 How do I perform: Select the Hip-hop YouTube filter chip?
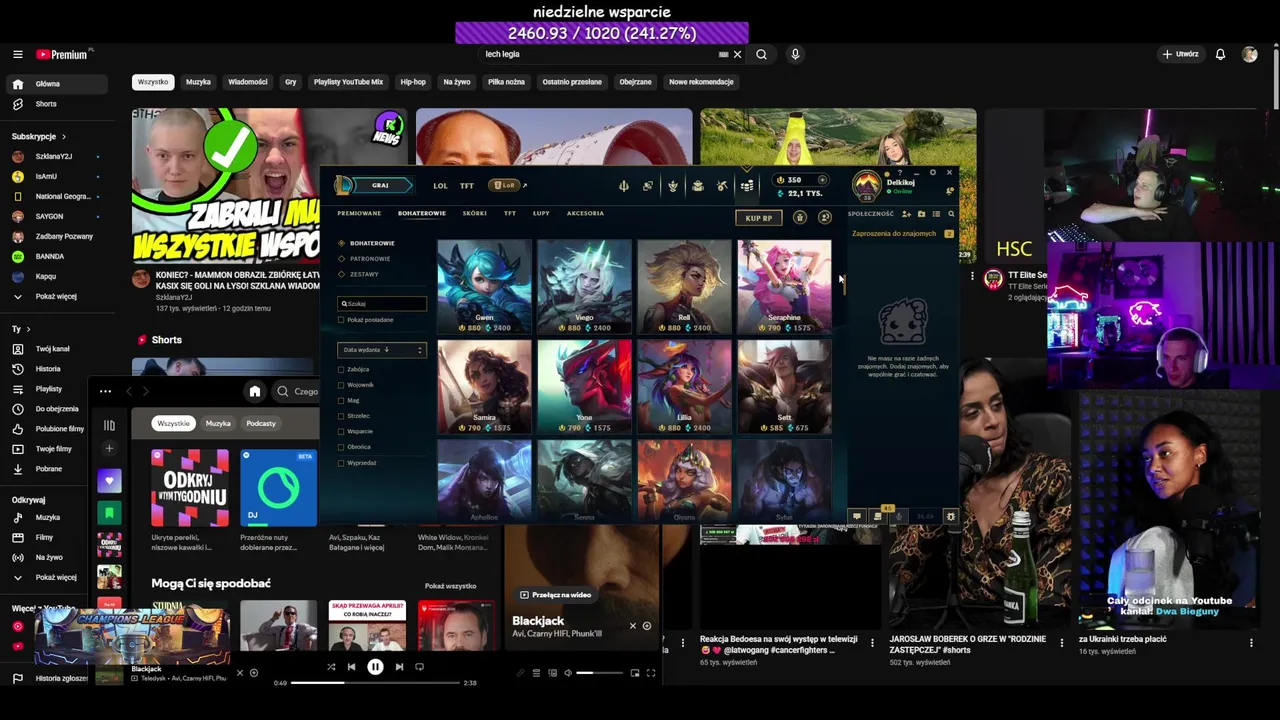coord(413,82)
